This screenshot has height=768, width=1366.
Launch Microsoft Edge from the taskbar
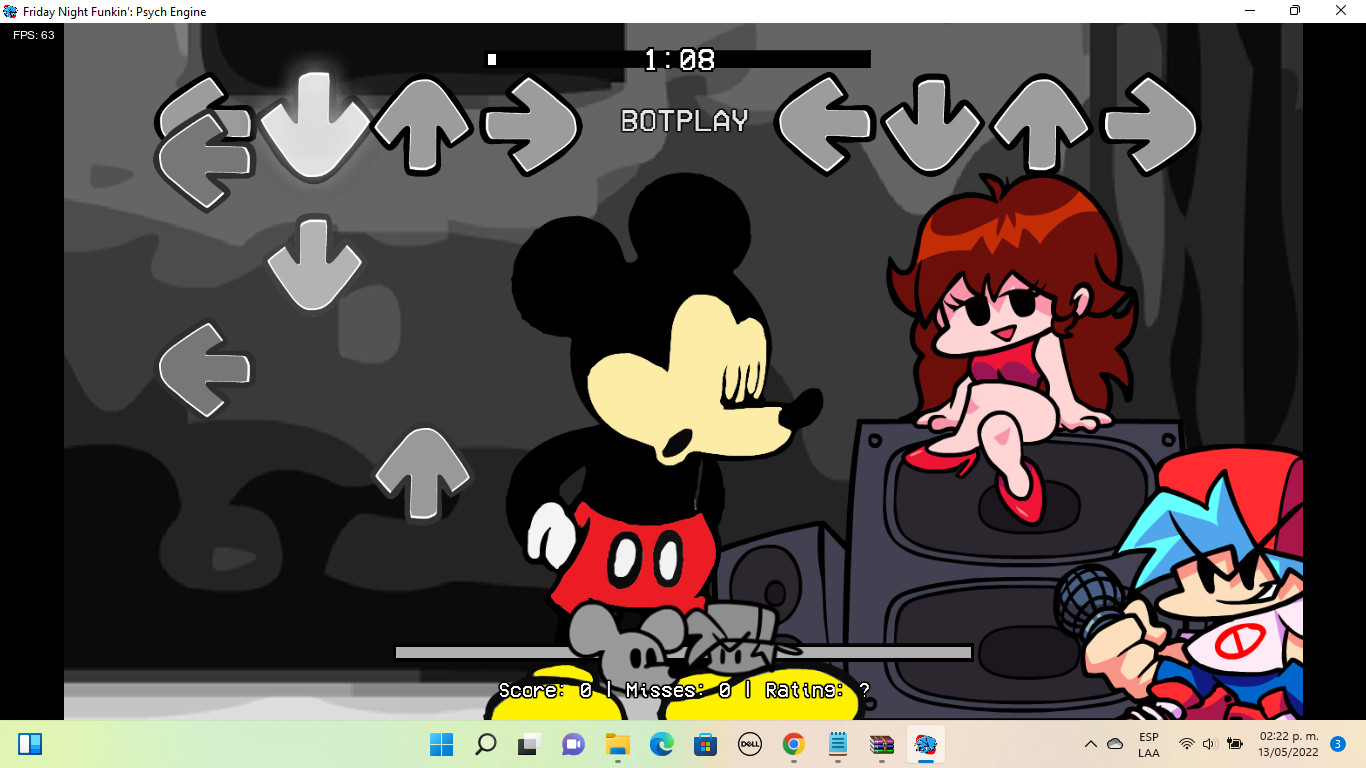coord(661,744)
